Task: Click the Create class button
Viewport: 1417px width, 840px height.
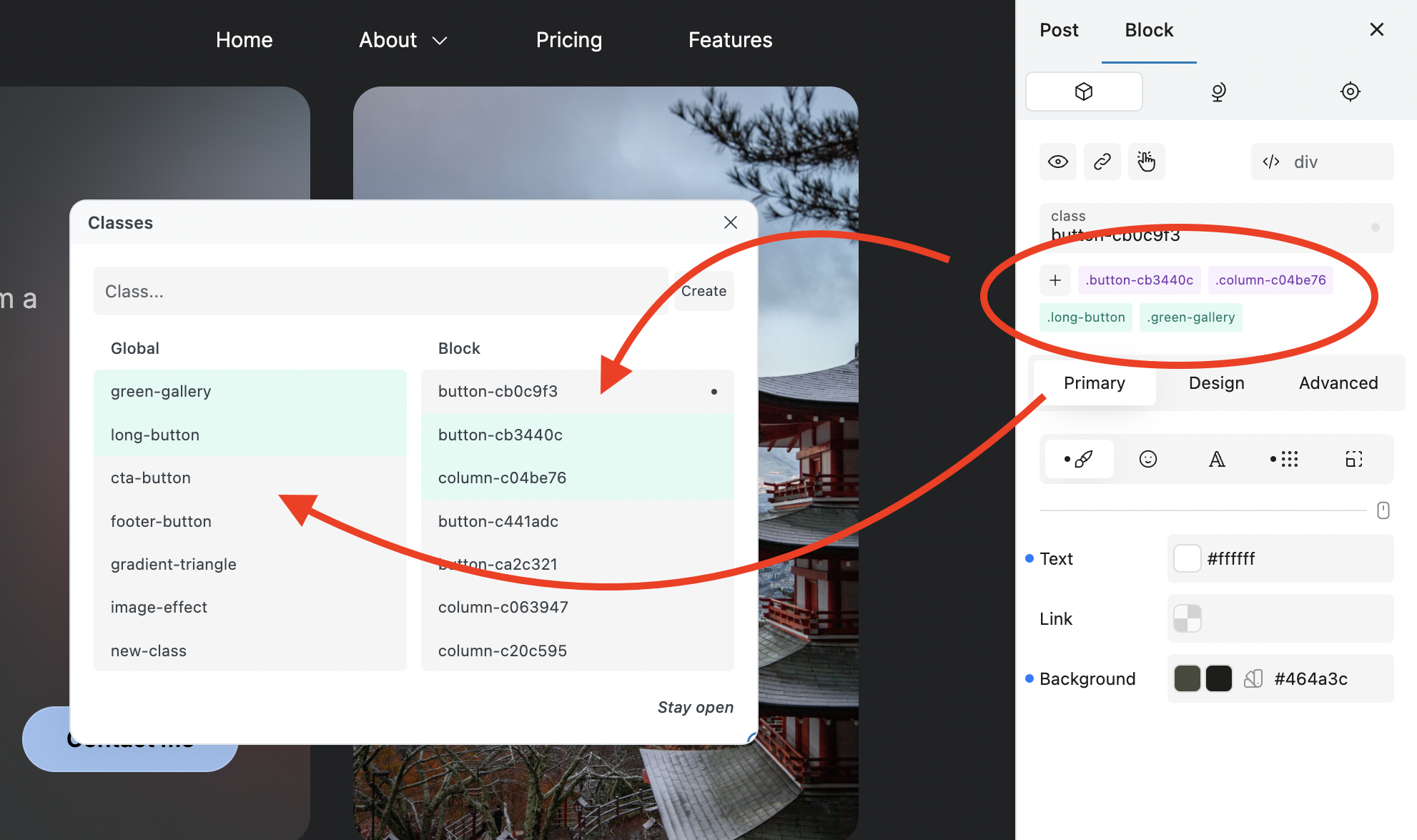Action: [703, 291]
